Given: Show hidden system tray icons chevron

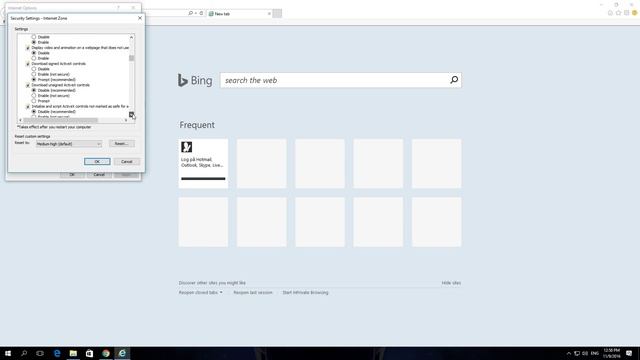Looking at the screenshot, I should (569, 353).
